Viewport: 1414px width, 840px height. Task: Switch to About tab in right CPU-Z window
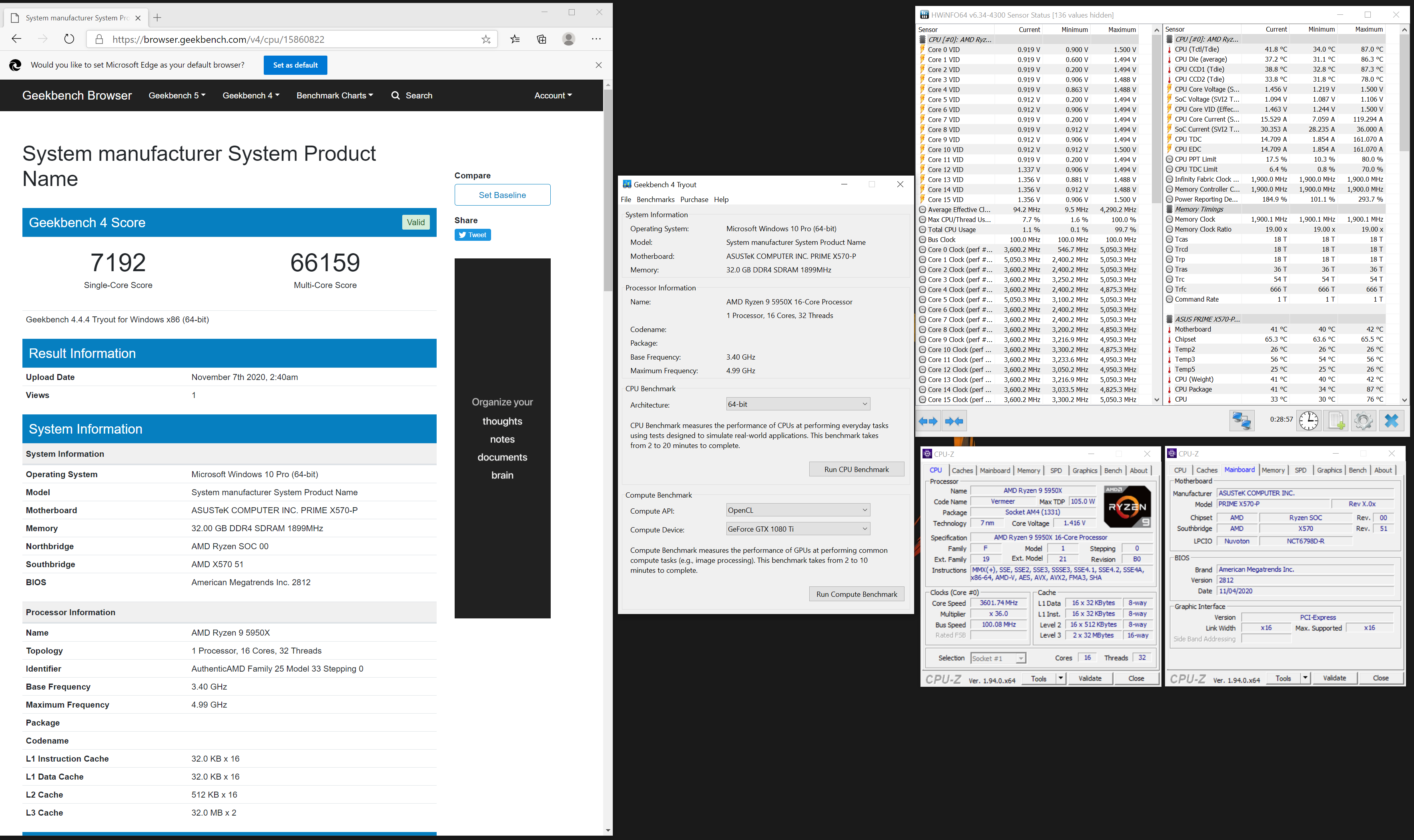coord(1383,470)
